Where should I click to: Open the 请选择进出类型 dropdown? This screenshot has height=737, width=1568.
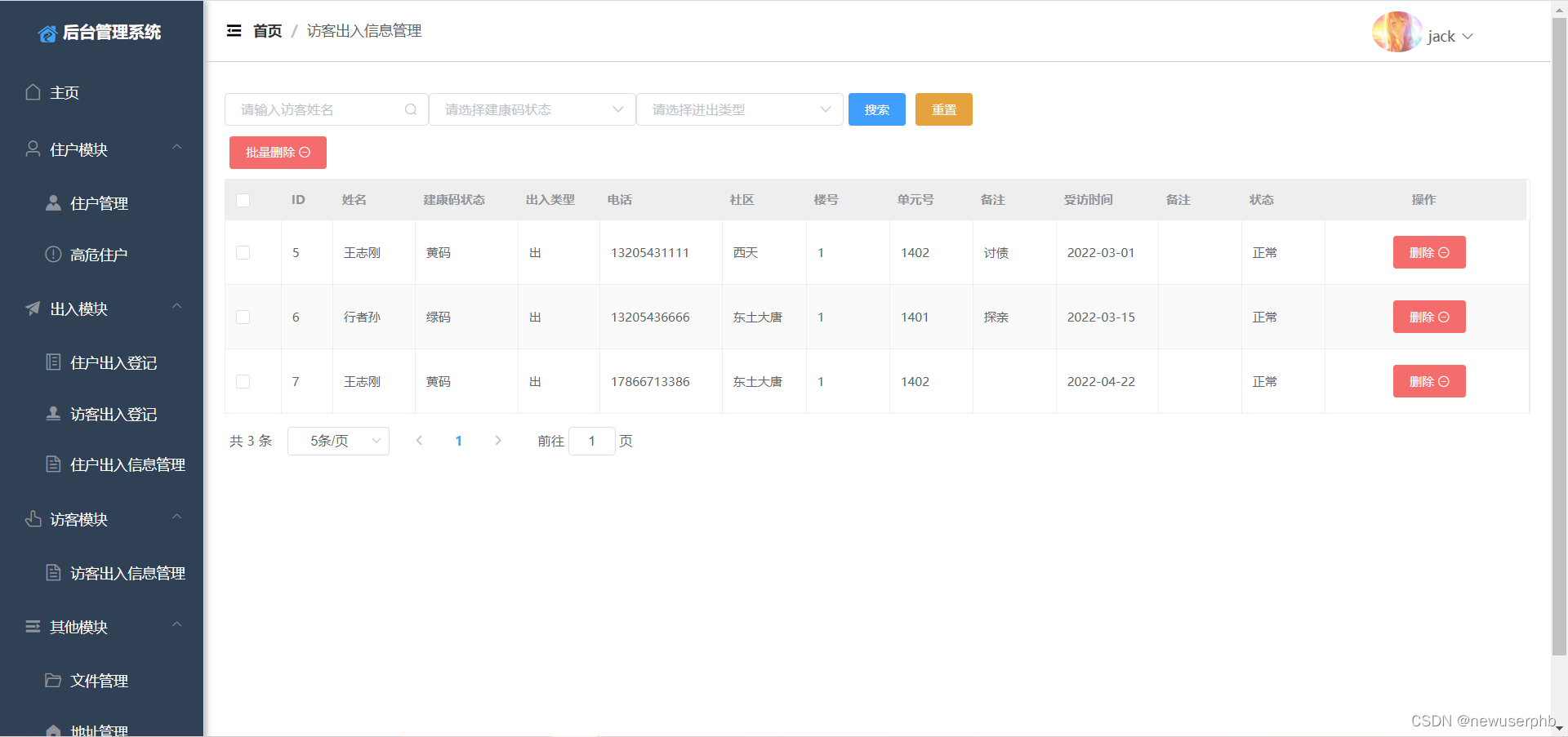coord(740,109)
